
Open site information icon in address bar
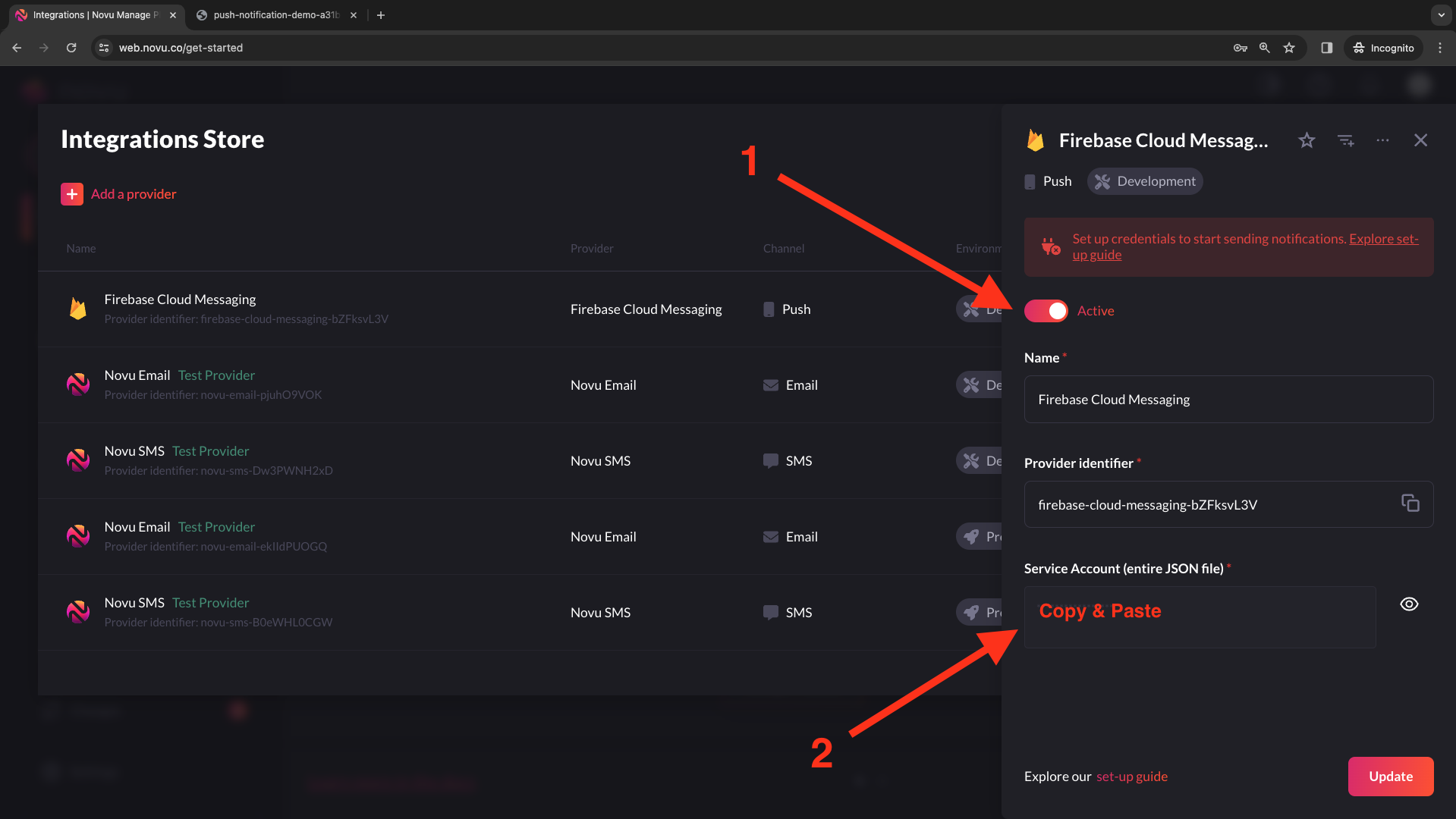coord(104,48)
